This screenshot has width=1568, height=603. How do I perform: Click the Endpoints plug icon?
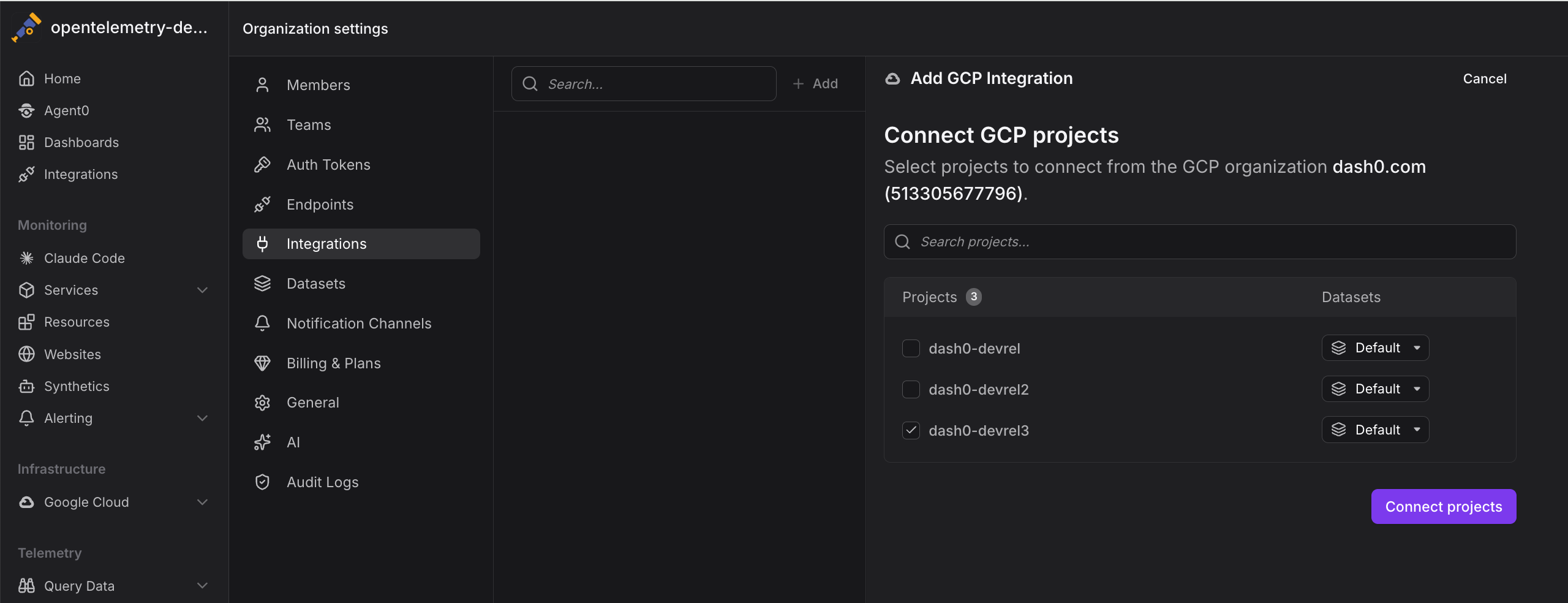pos(262,204)
